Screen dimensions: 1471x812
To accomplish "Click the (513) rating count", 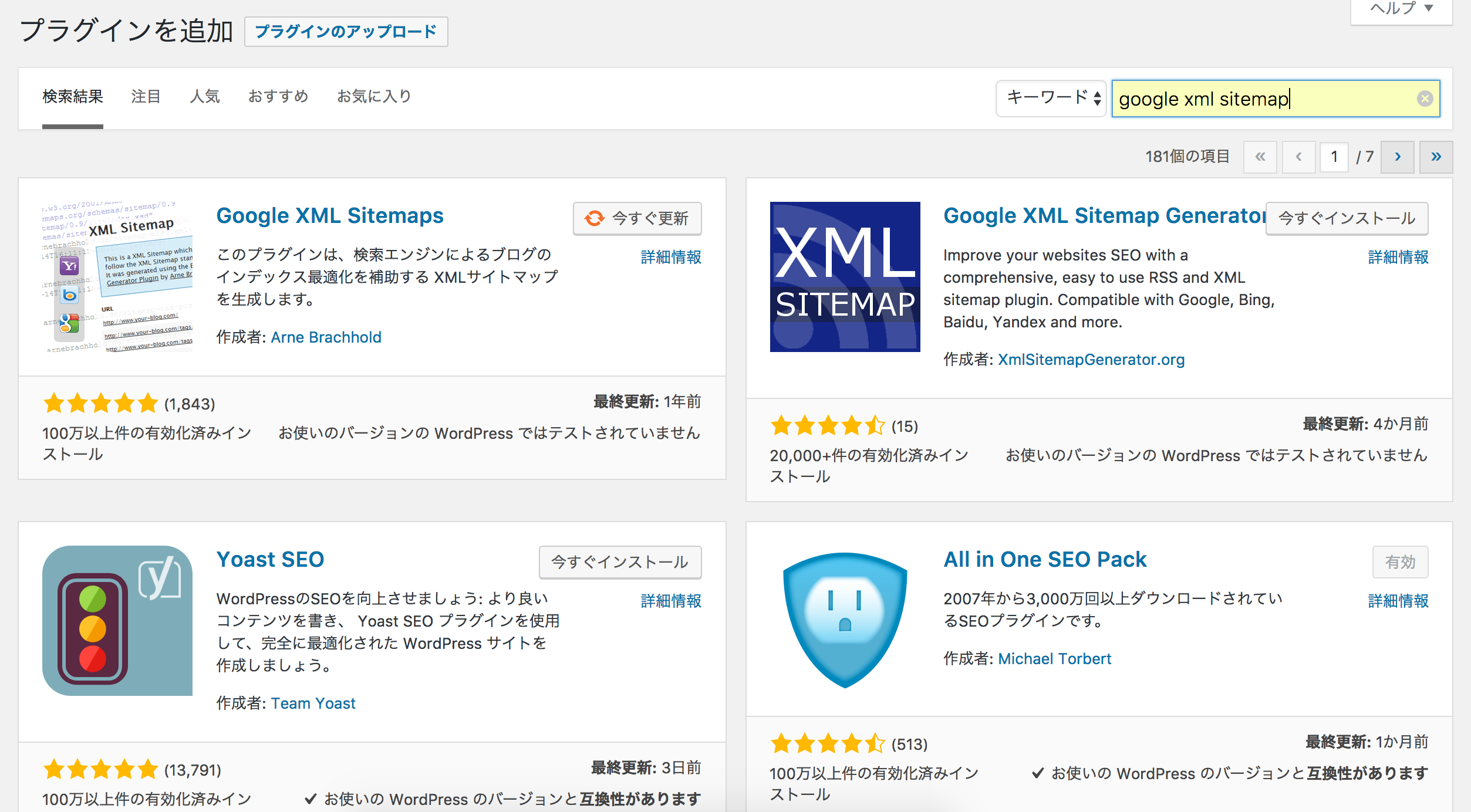I will coord(909,745).
